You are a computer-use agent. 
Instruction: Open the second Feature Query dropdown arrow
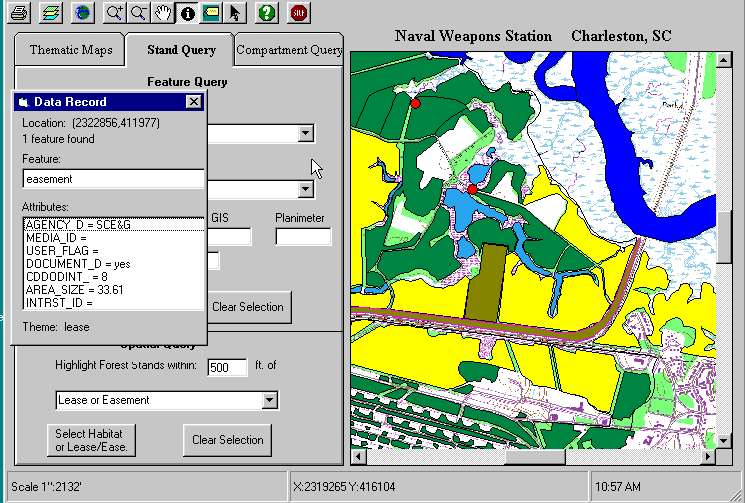[306, 190]
